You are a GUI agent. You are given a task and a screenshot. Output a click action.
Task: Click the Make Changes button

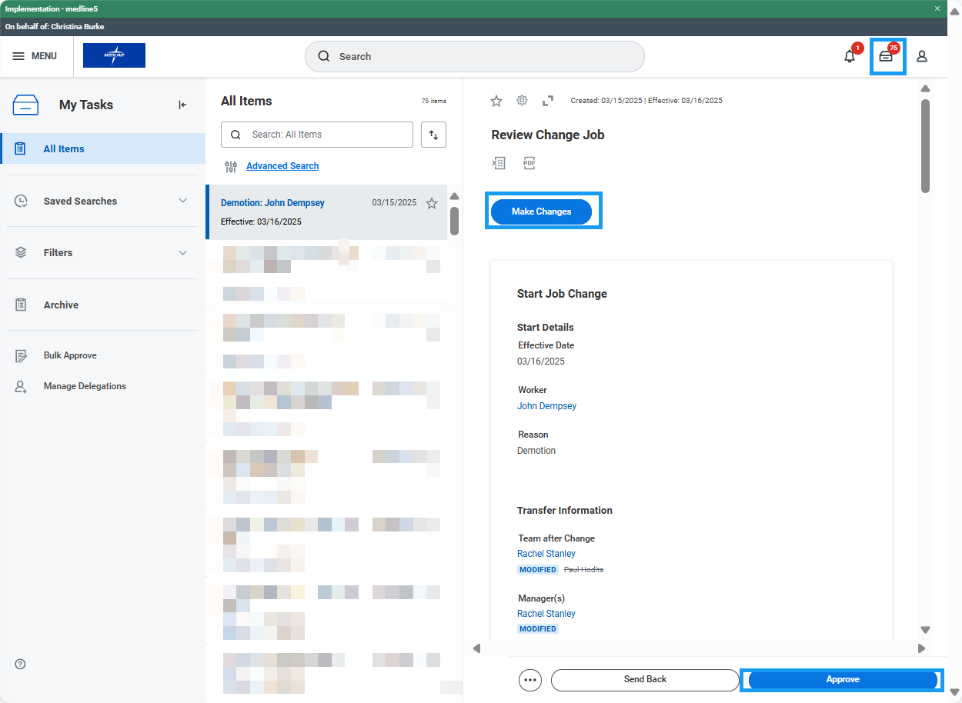541,211
